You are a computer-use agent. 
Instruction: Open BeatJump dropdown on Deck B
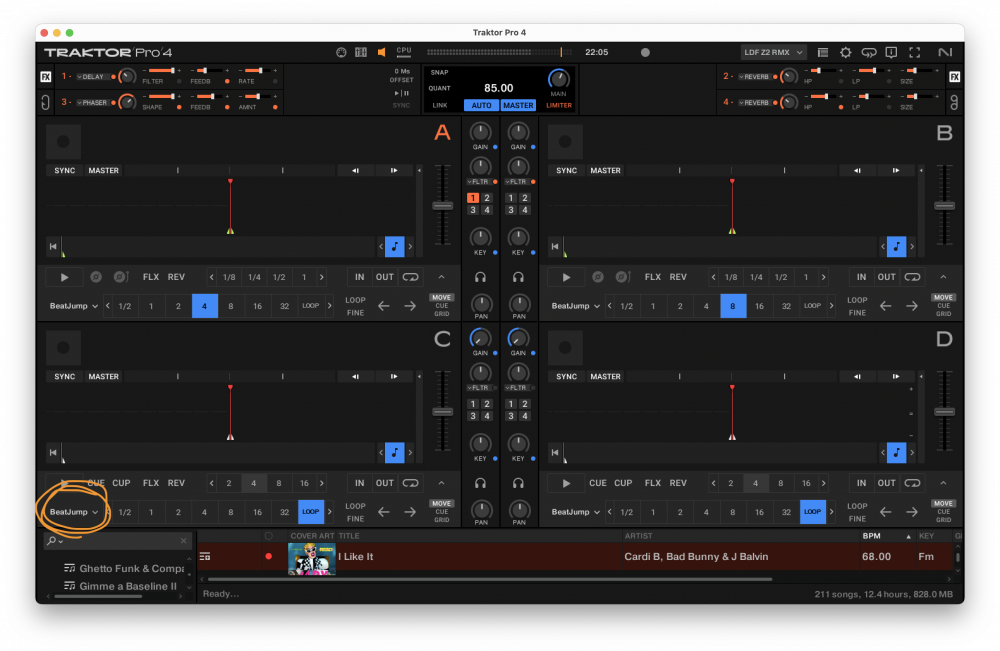[x=576, y=306]
